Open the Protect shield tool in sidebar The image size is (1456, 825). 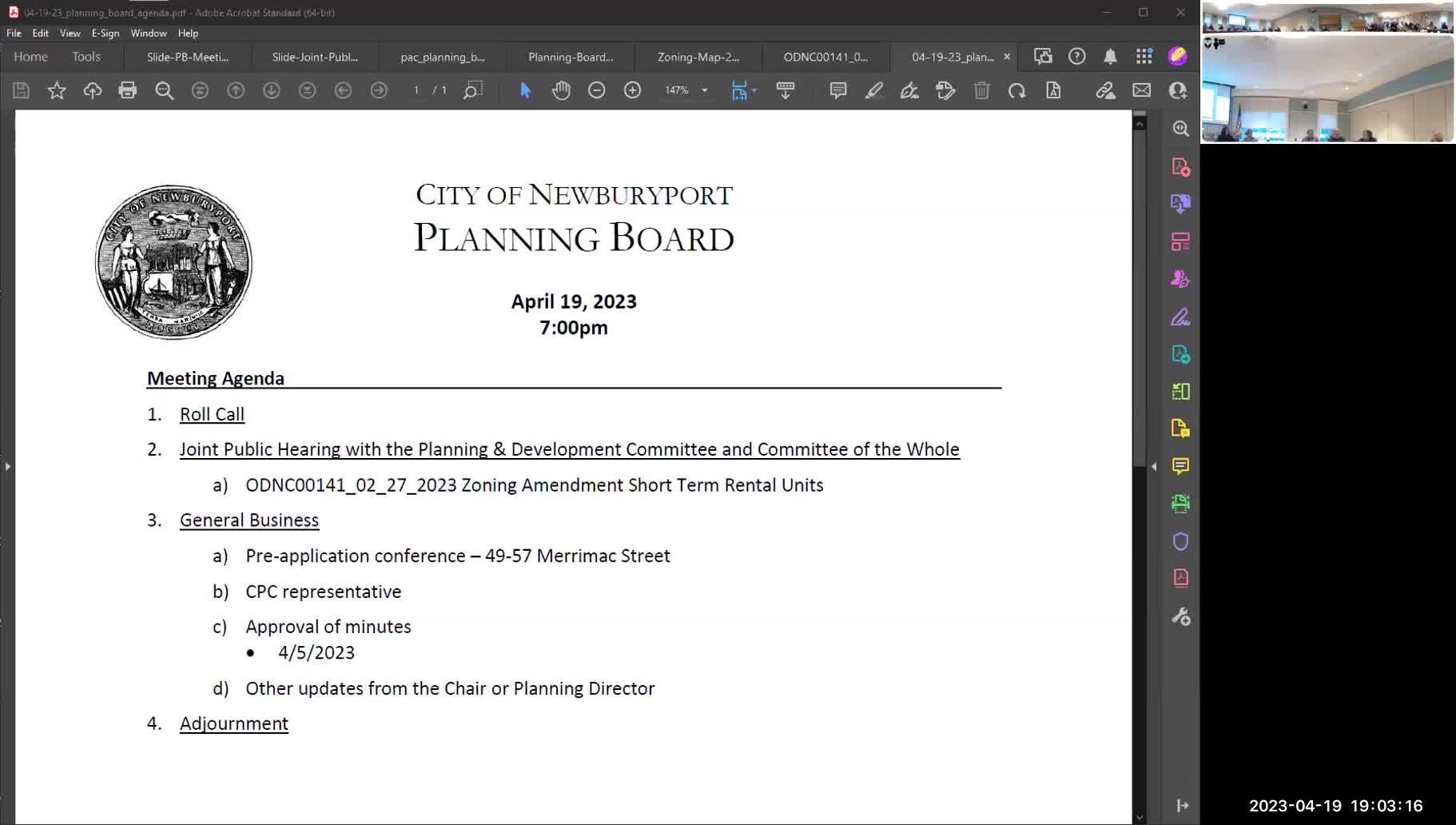point(1181,541)
